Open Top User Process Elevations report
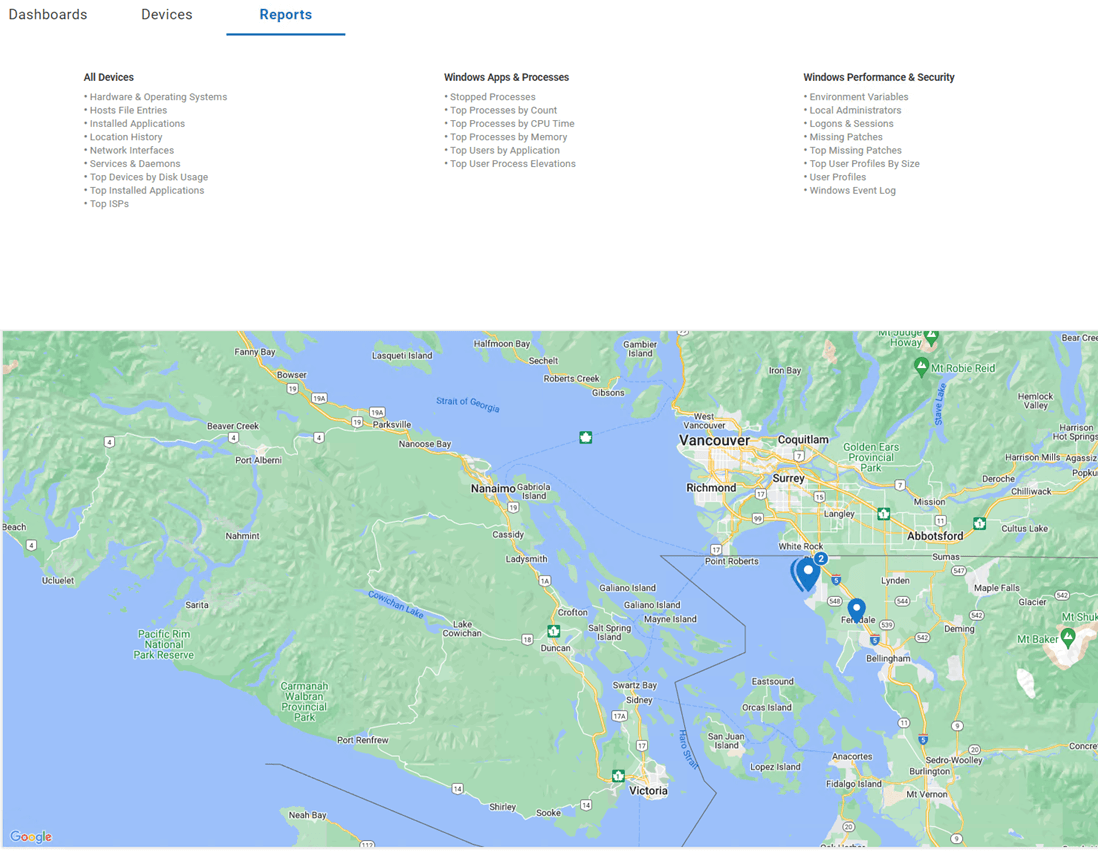1098x851 pixels. (x=512, y=164)
